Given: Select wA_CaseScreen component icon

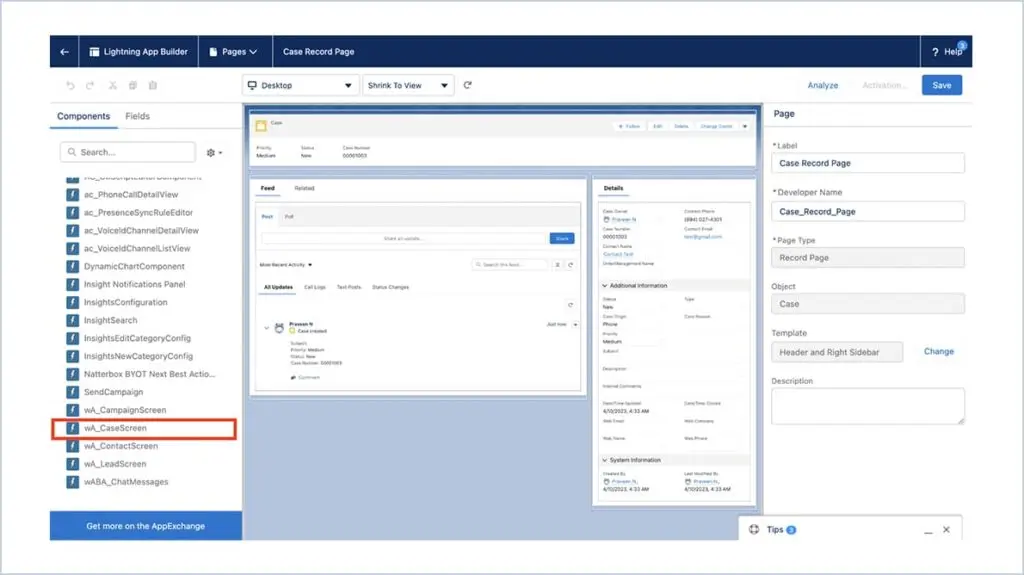Looking at the screenshot, I should pos(72,428).
